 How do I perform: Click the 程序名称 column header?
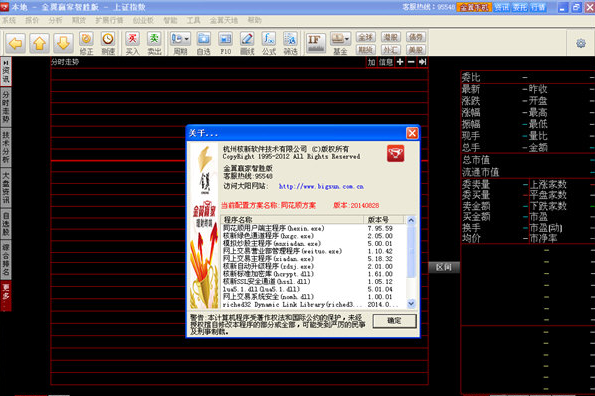coord(292,220)
